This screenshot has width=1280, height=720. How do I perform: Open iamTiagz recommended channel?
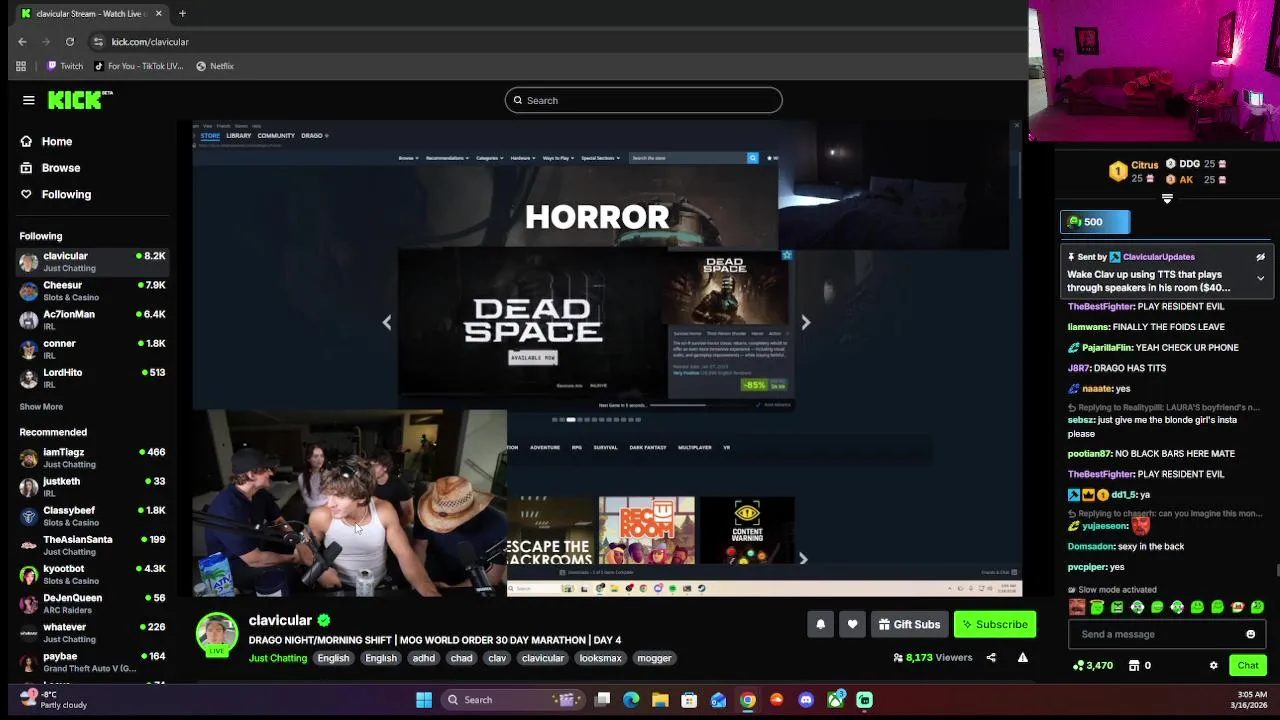pyautogui.click(x=92, y=458)
